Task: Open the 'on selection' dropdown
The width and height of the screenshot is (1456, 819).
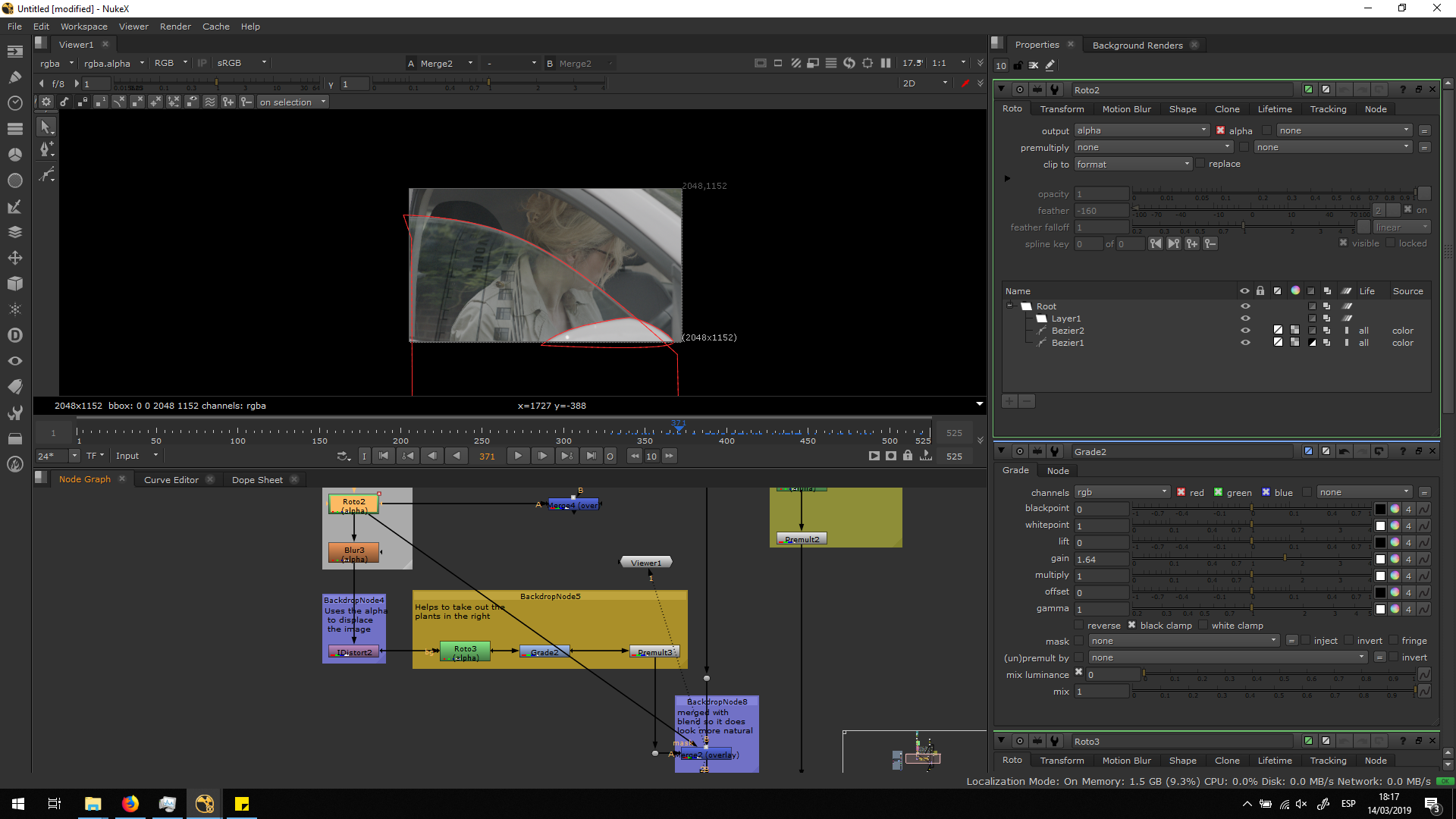Action: coord(292,102)
